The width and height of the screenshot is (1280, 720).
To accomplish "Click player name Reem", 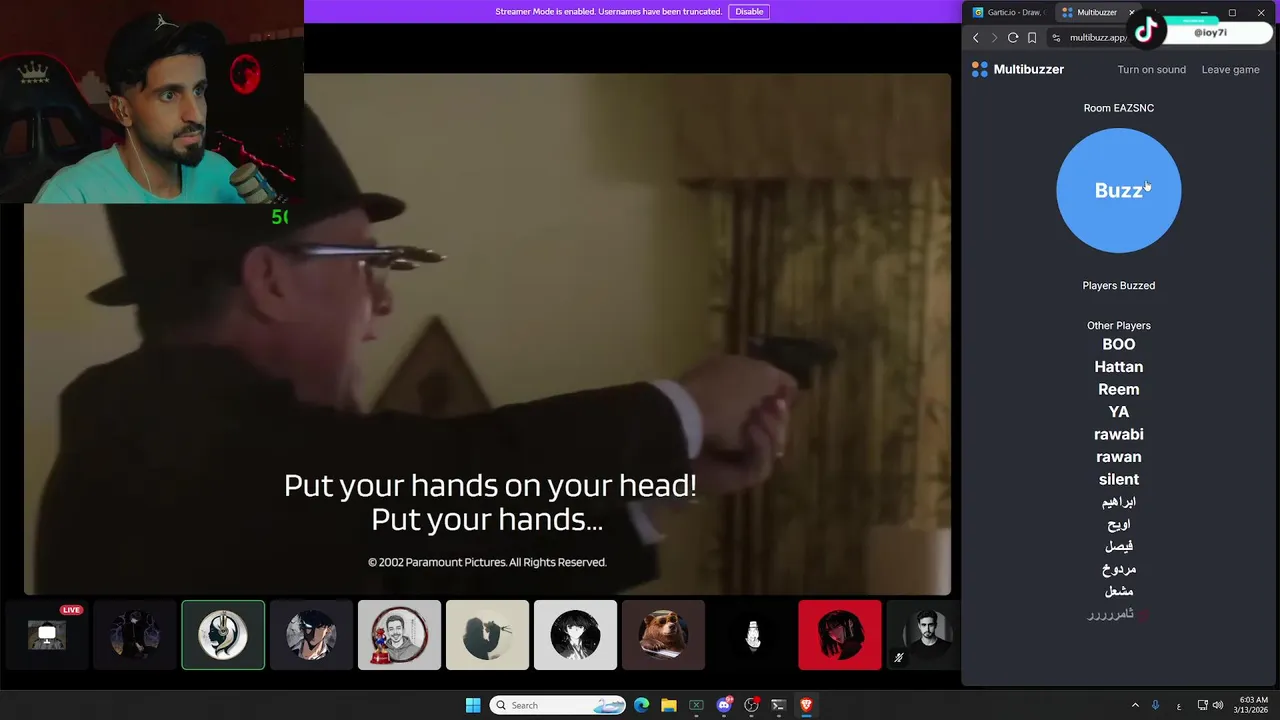I will tap(1118, 389).
